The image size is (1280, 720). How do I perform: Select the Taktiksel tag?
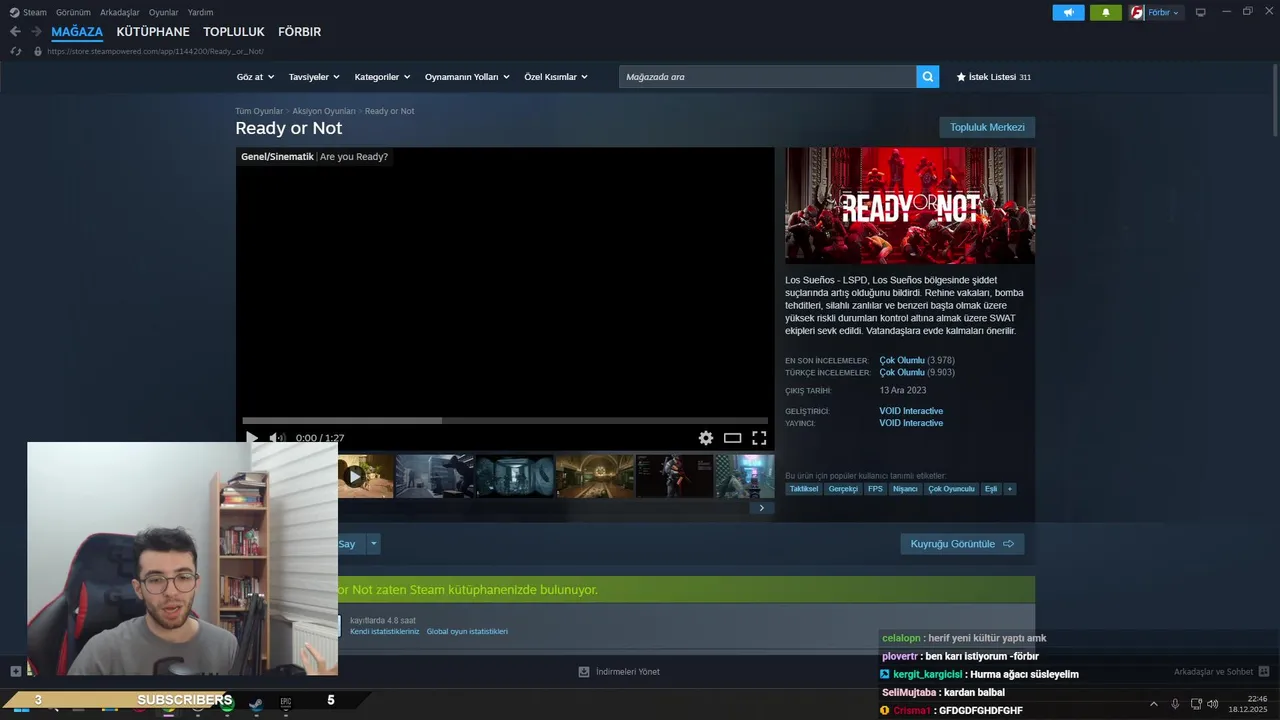pos(803,489)
